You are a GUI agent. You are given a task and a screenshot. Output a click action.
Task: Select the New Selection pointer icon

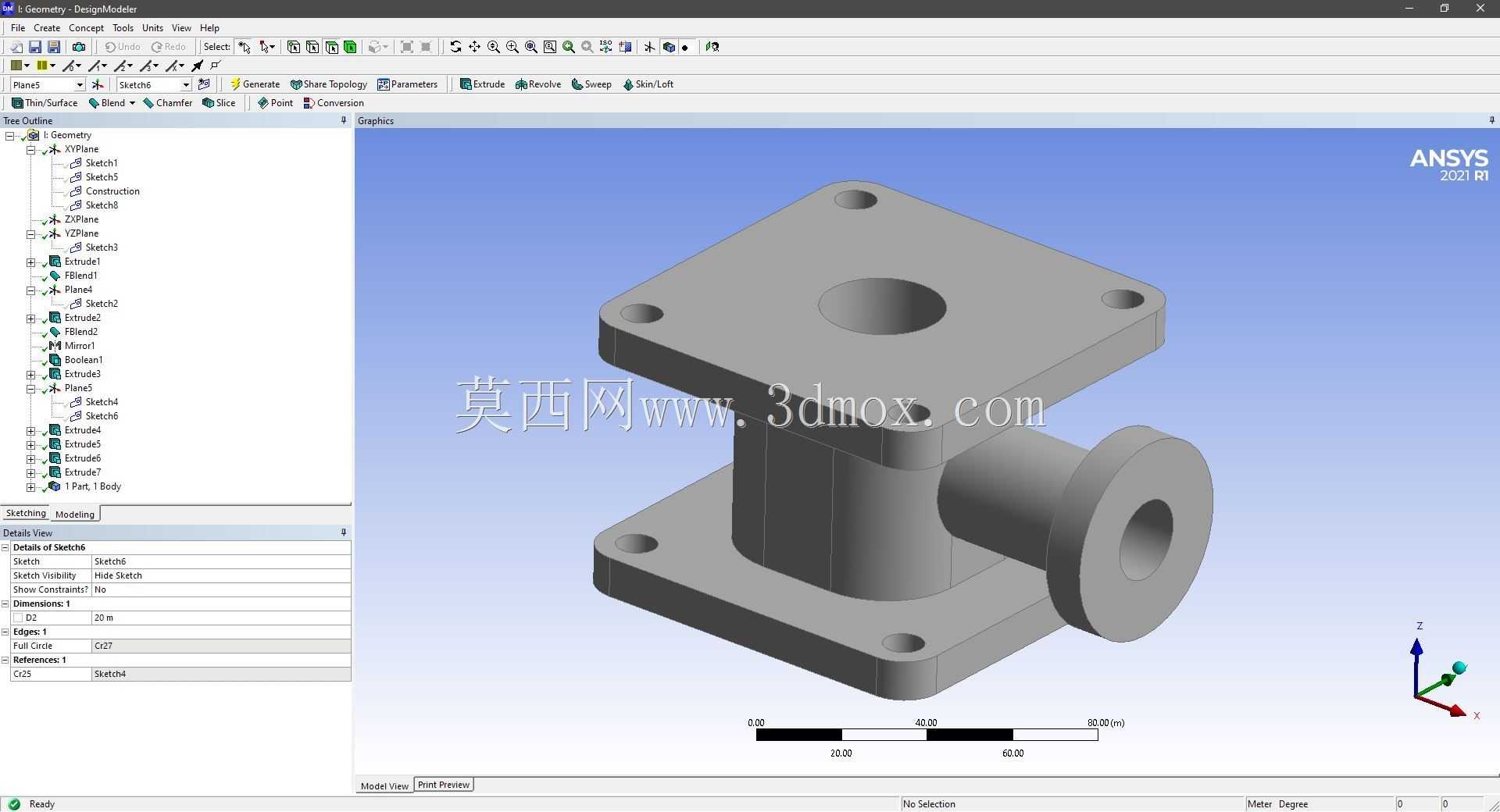tap(245, 47)
